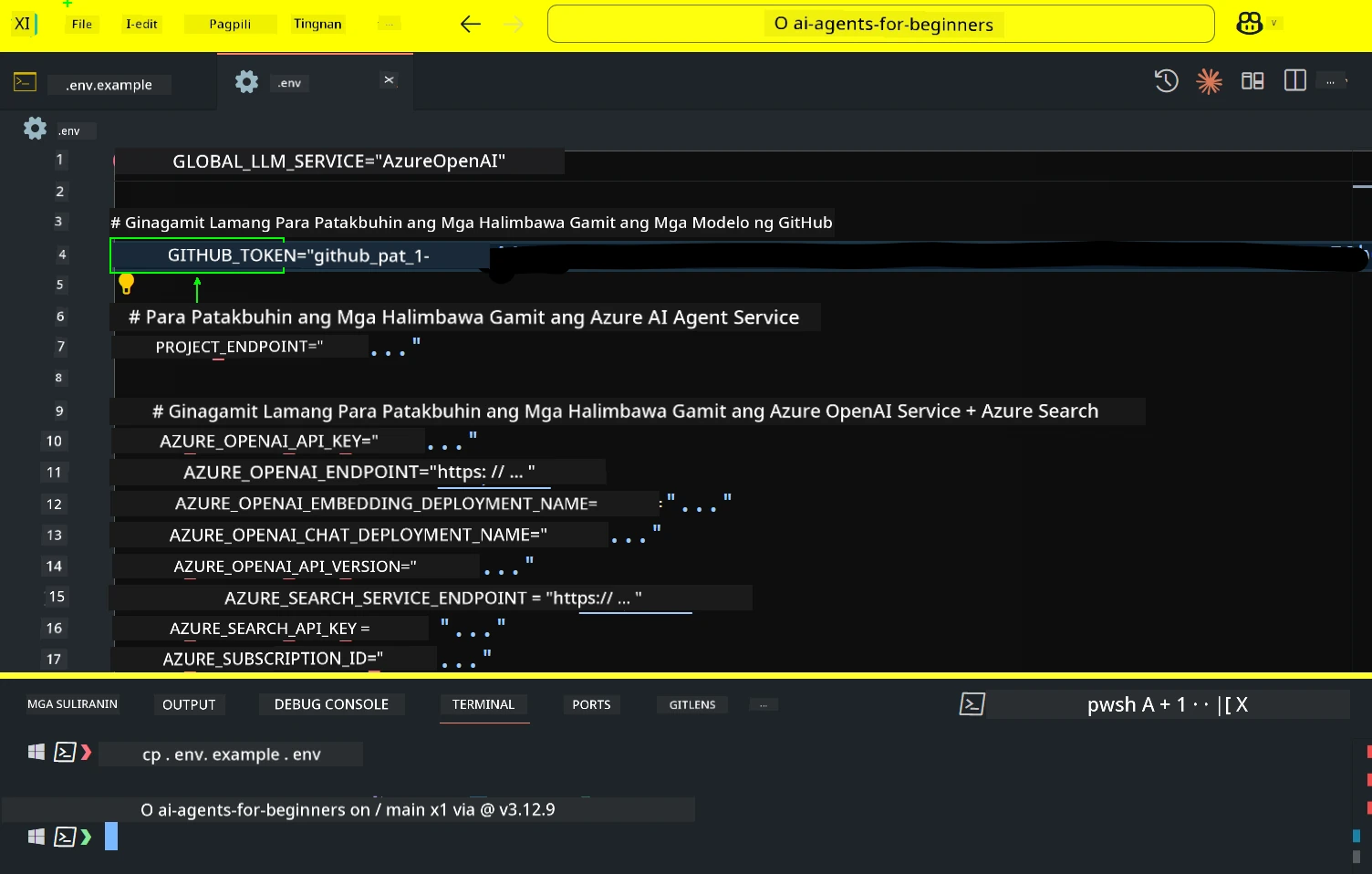Open the editor layout panels icon
Screen dimensions: 1372x874
tap(1252, 81)
